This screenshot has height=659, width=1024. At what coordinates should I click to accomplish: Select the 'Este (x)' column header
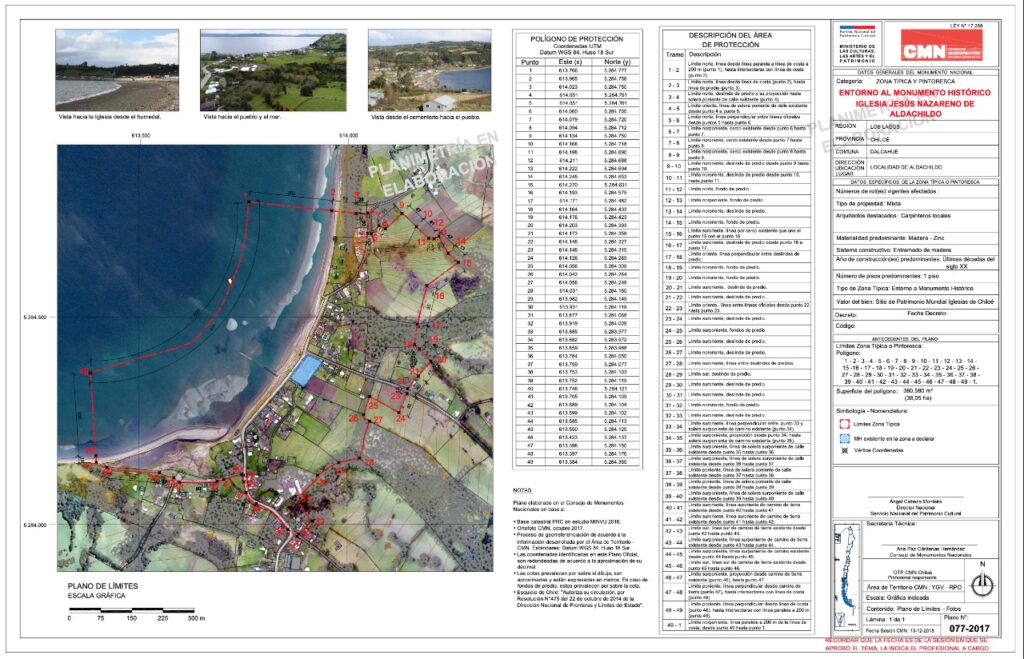(569, 61)
